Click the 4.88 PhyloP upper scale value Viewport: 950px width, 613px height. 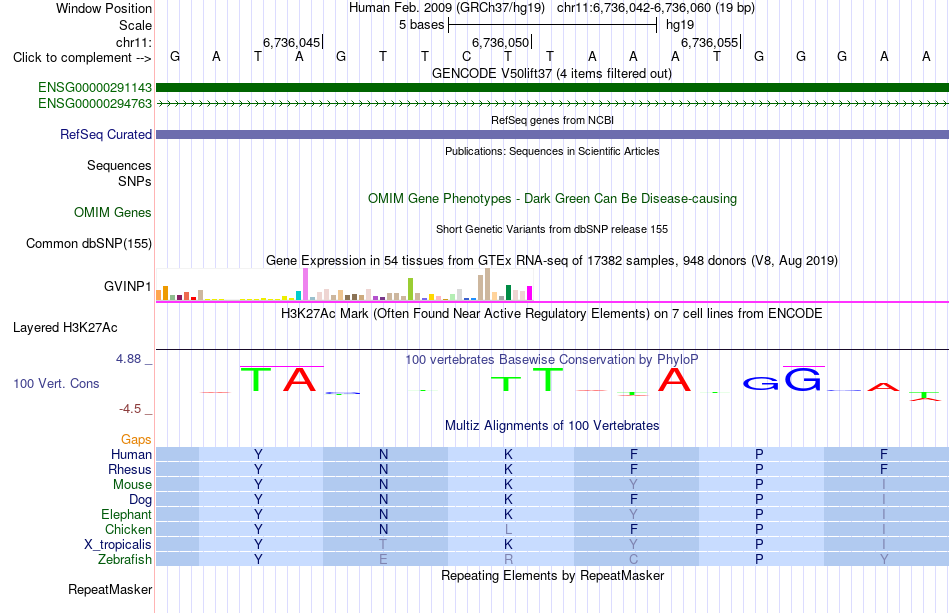coord(128,359)
